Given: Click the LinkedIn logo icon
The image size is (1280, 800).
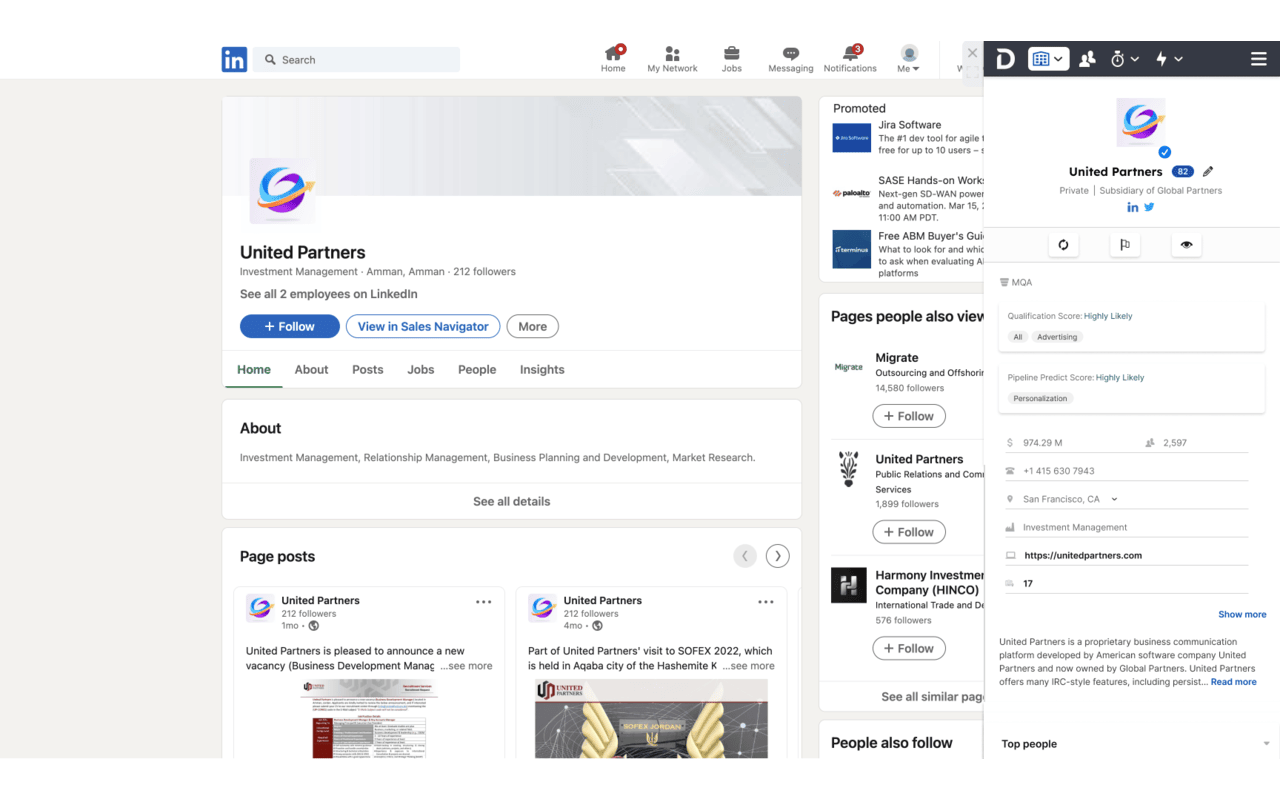Looking at the screenshot, I should [234, 59].
